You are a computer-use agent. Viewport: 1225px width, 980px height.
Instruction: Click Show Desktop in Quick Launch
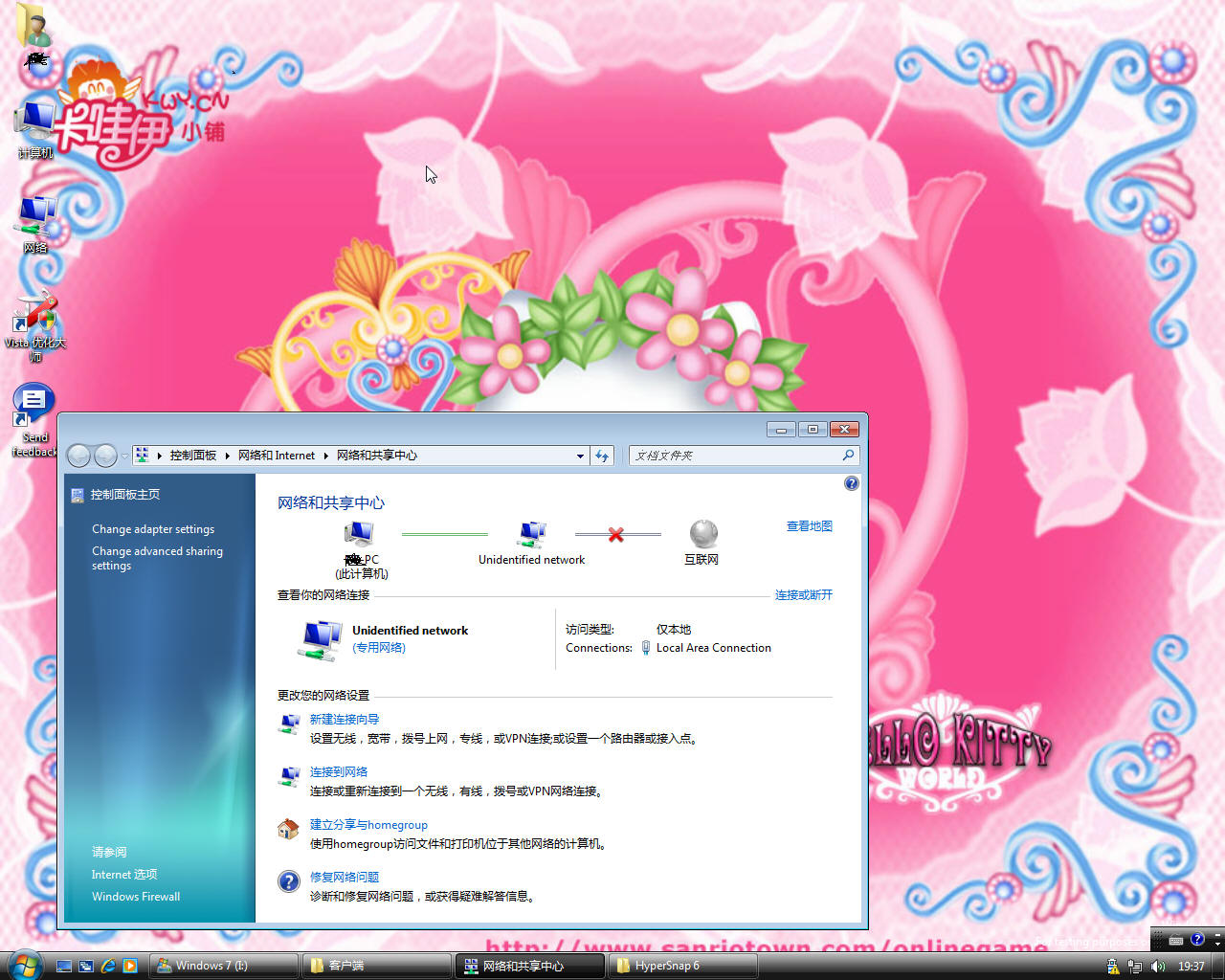(x=64, y=966)
